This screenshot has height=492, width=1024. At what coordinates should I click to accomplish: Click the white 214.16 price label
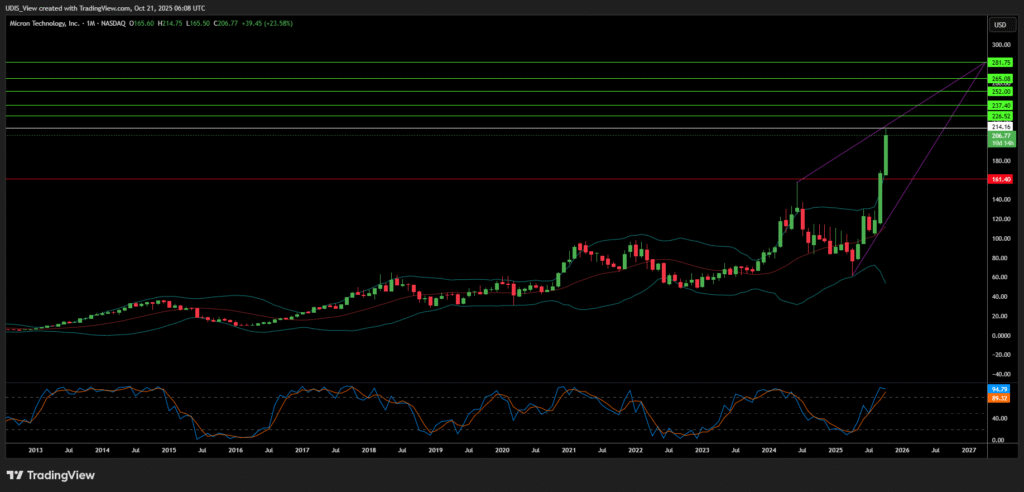pos(1001,127)
